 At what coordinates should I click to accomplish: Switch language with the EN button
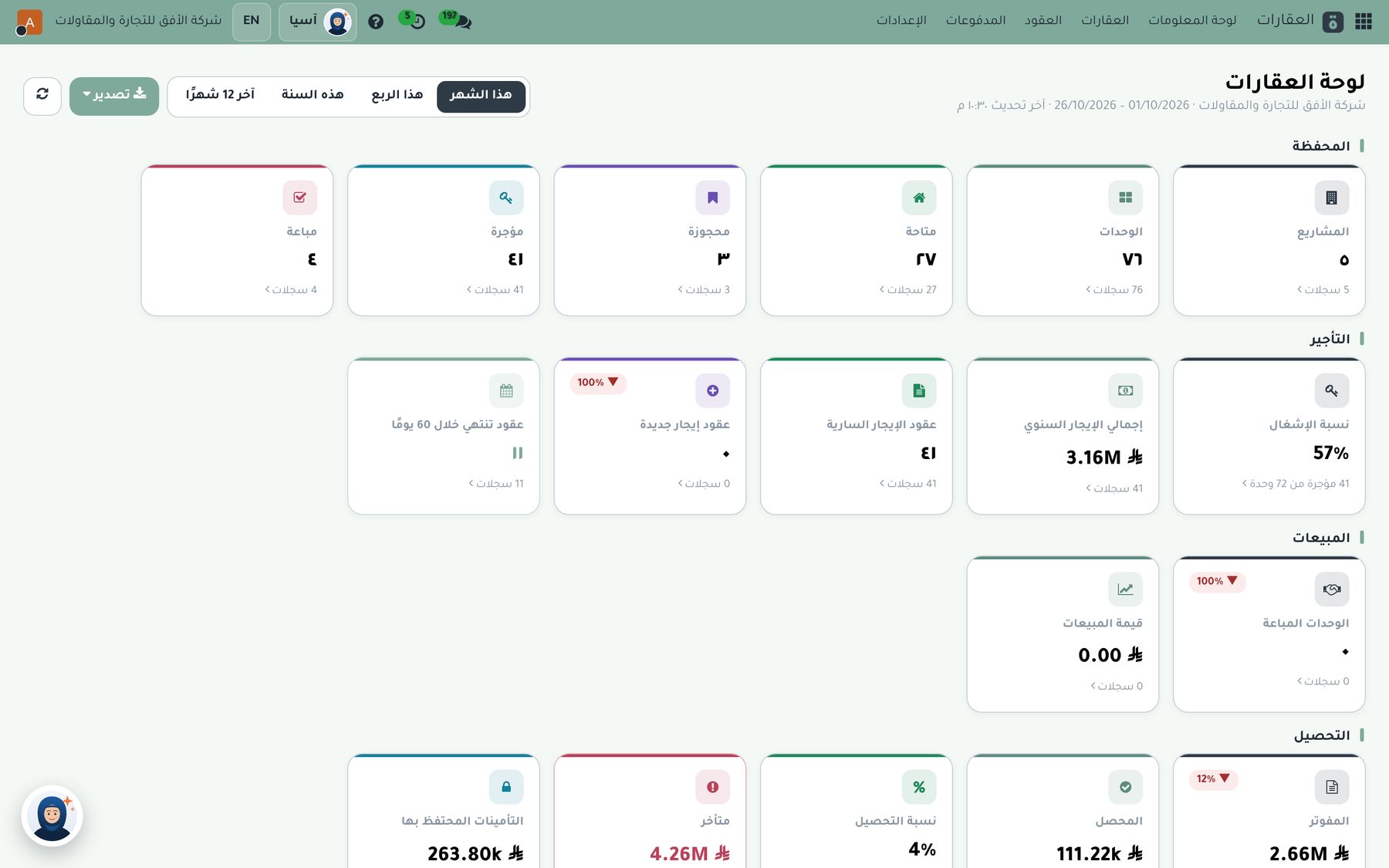click(252, 22)
